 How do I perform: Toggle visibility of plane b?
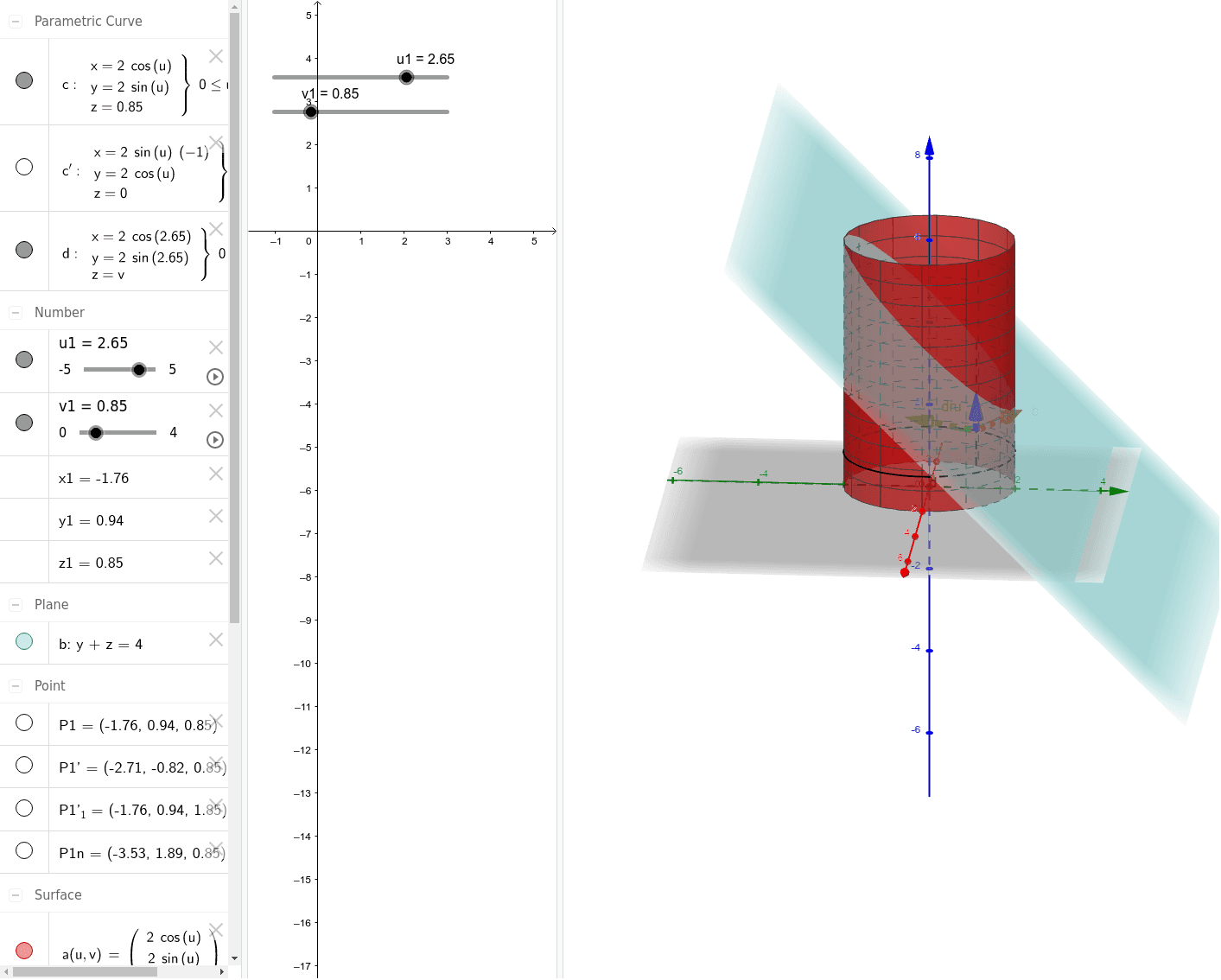click(24, 641)
